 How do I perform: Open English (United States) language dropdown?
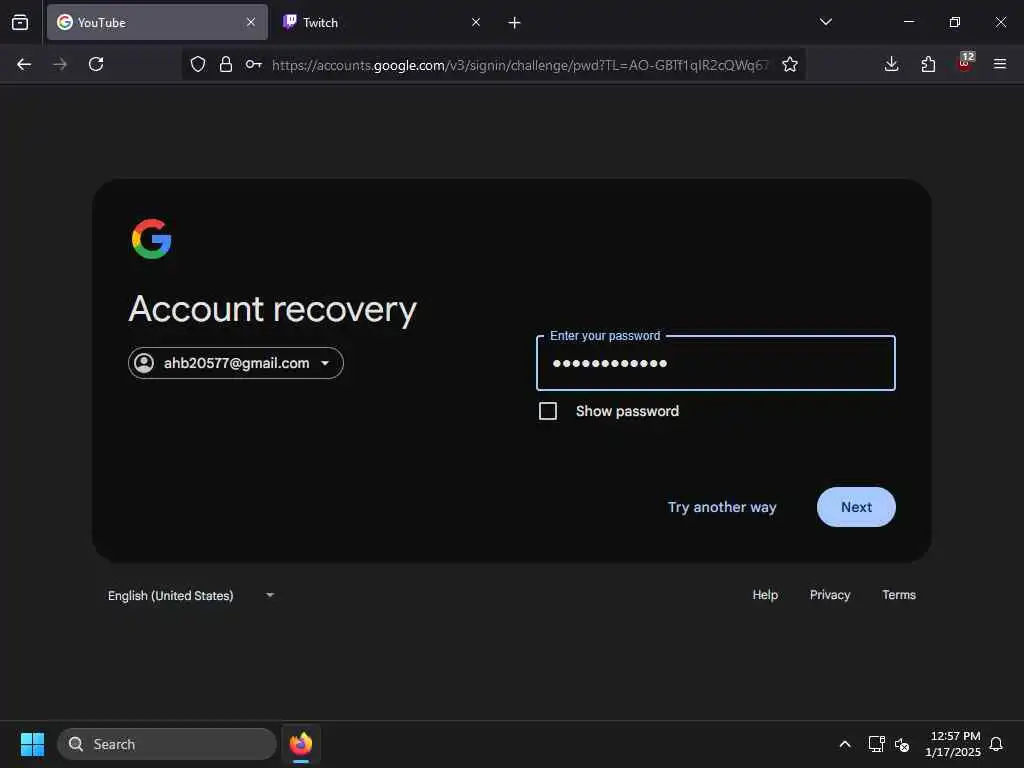191,596
